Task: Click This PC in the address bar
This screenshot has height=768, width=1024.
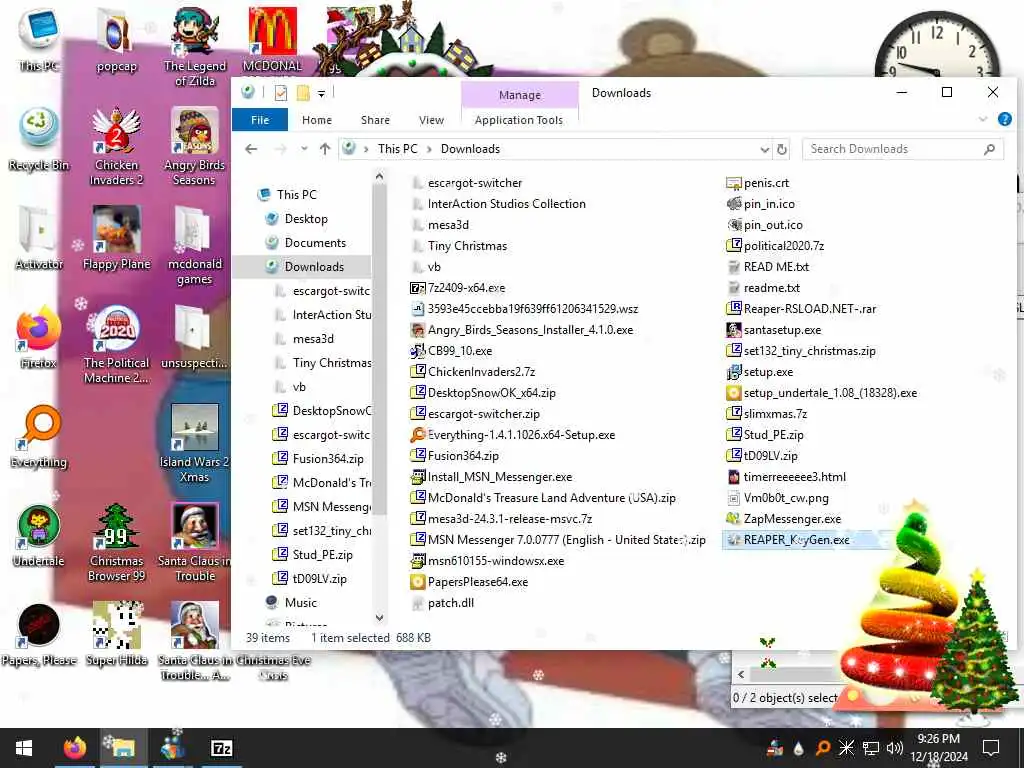Action: click(x=398, y=149)
